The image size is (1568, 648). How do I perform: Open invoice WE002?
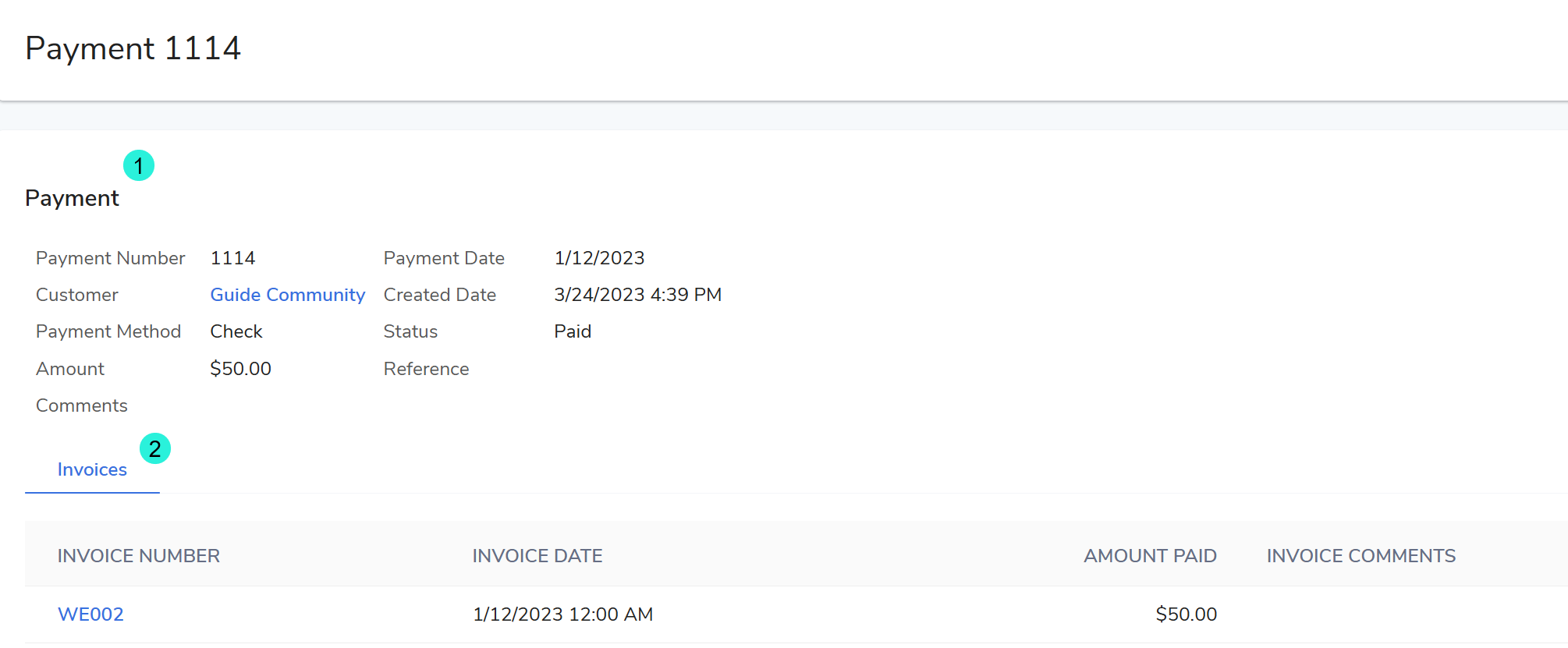point(90,614)
